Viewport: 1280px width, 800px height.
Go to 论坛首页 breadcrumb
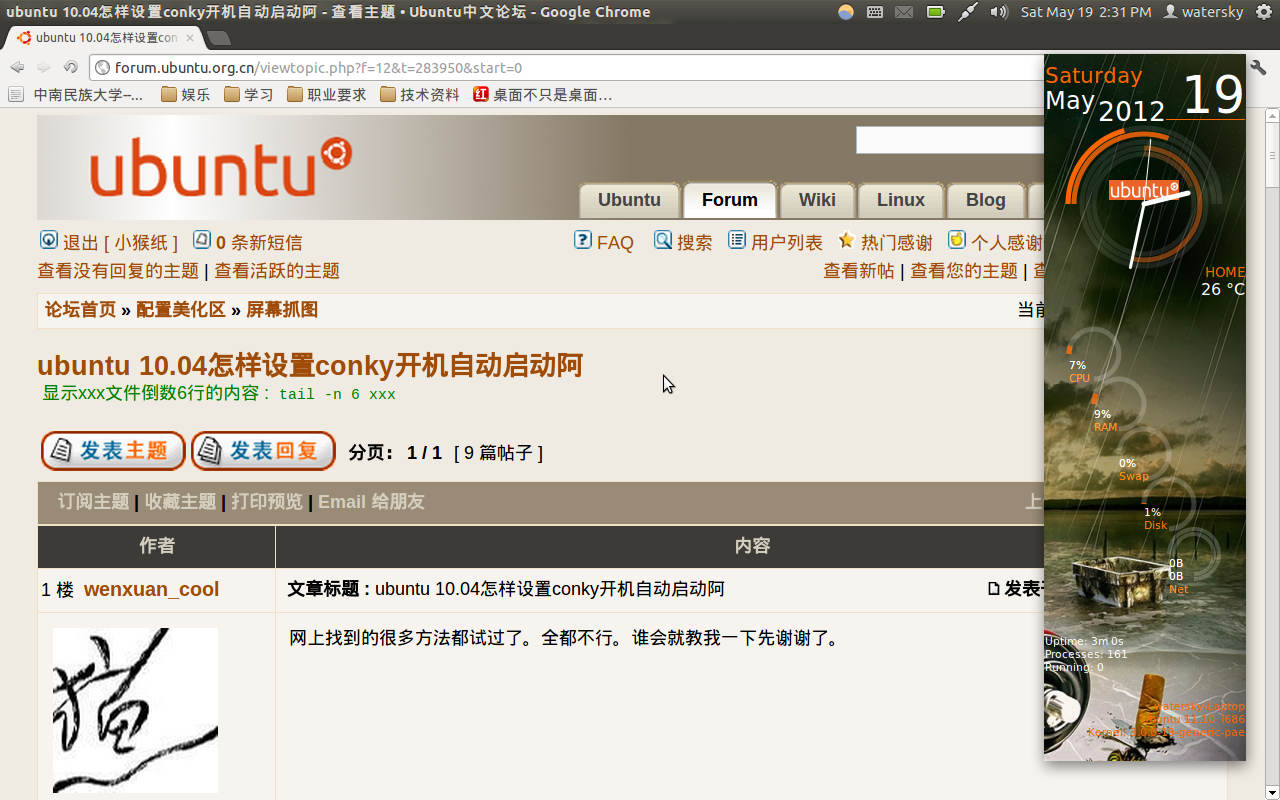coord(80,310)
